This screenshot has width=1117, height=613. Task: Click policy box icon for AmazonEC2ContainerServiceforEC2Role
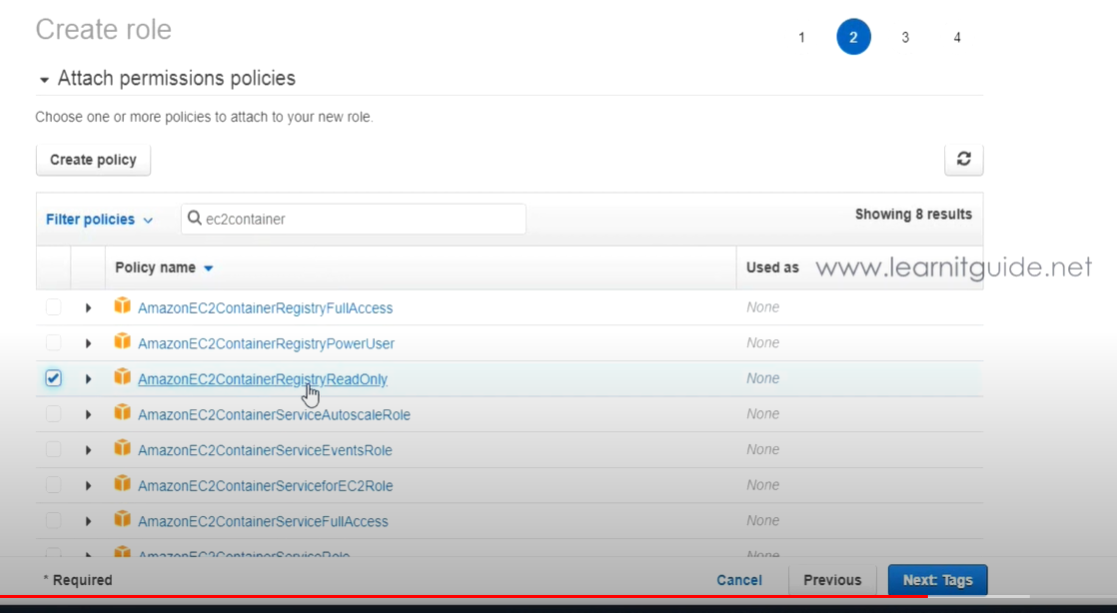(x=123, y=484)
